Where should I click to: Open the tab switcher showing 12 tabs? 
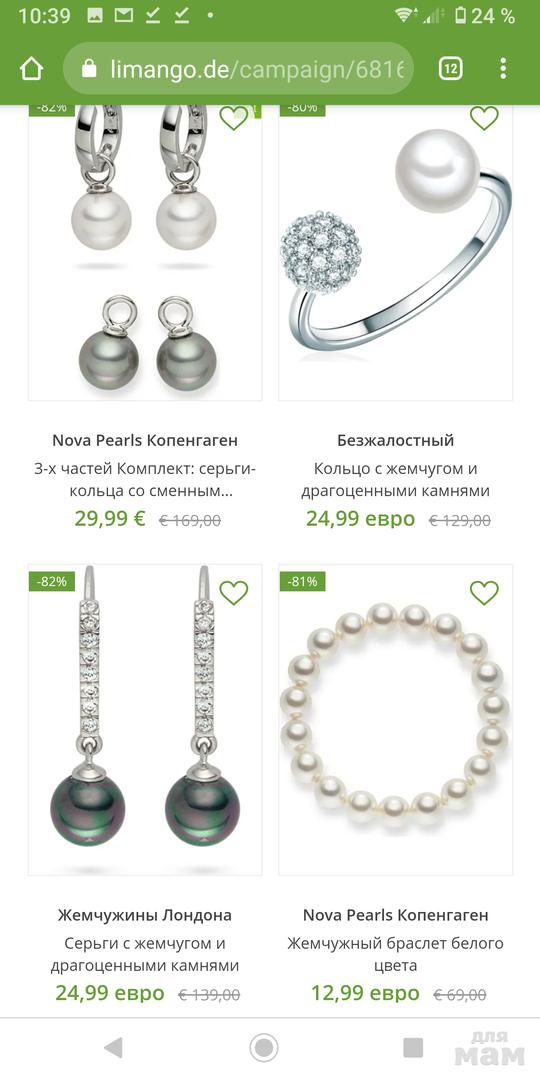click(450, 69)
